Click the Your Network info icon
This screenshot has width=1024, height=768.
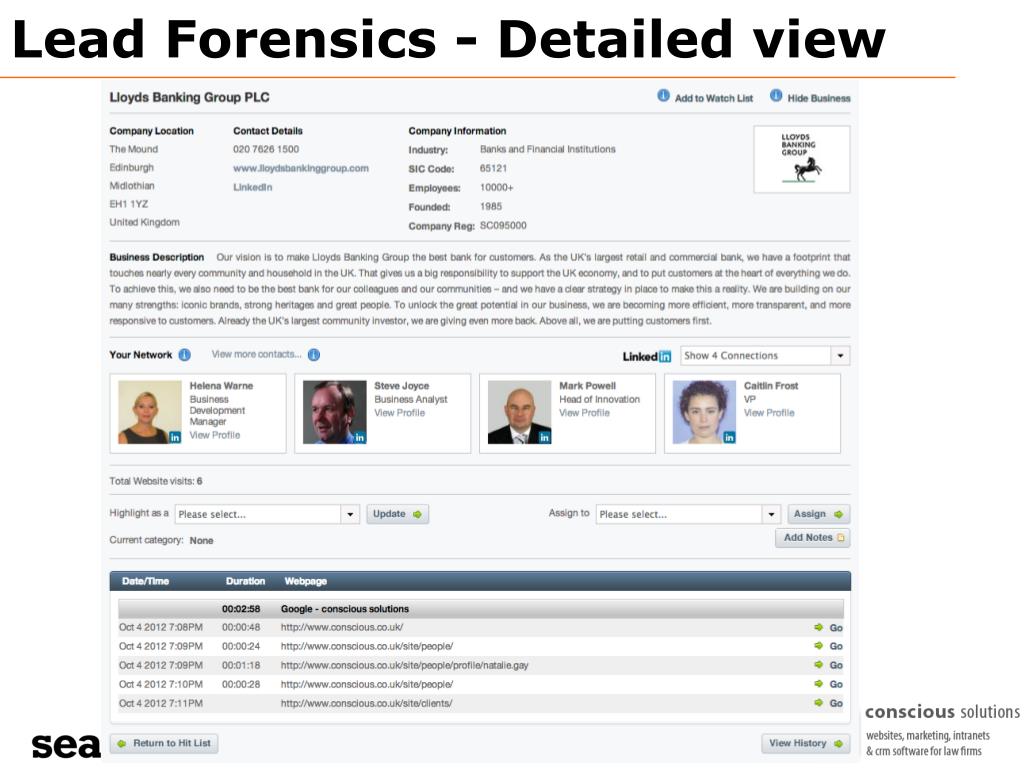coord(185,355)
